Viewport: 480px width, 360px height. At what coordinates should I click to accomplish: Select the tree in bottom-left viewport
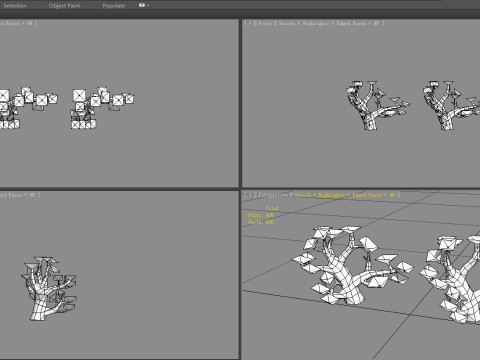coord(40,303)
